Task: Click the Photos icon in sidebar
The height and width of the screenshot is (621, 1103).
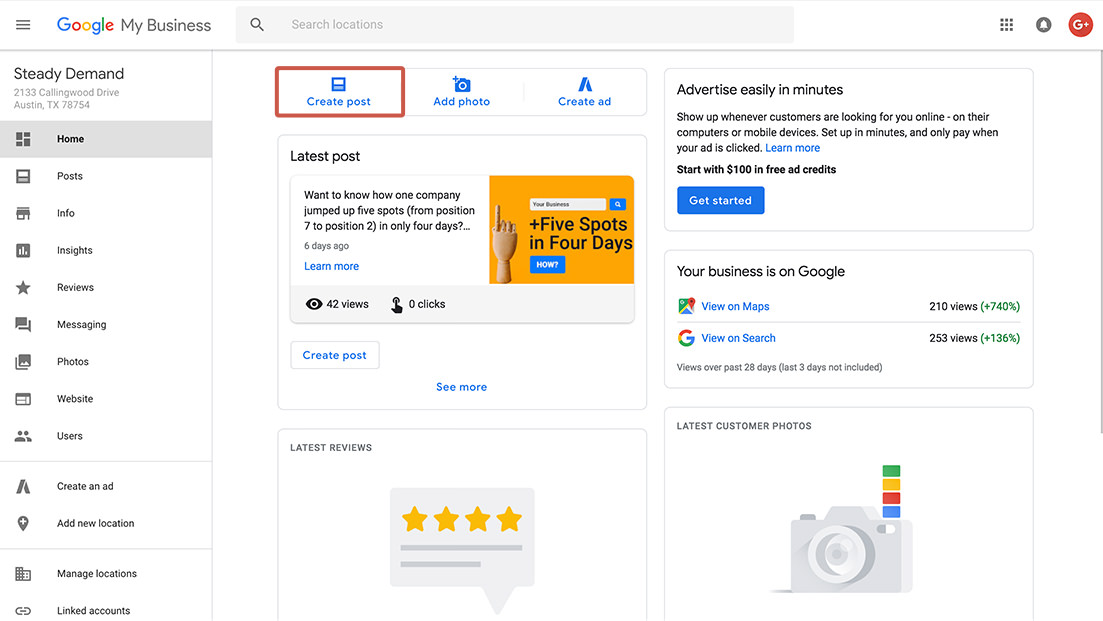Action: 23,361
